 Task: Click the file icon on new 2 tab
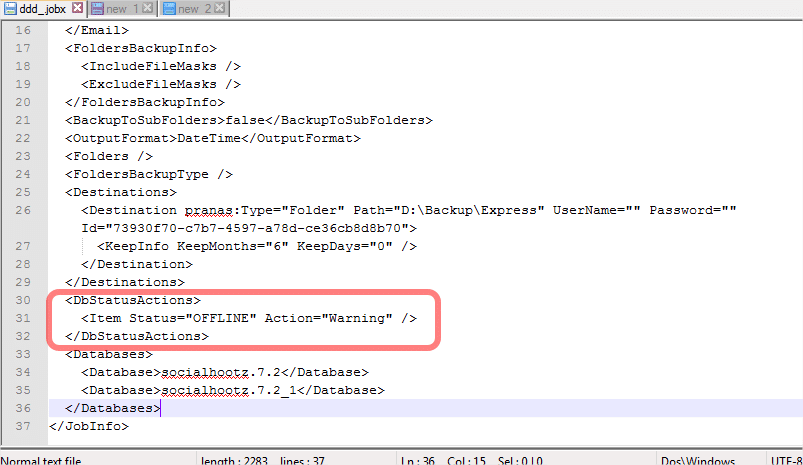(x=170, y=9)
